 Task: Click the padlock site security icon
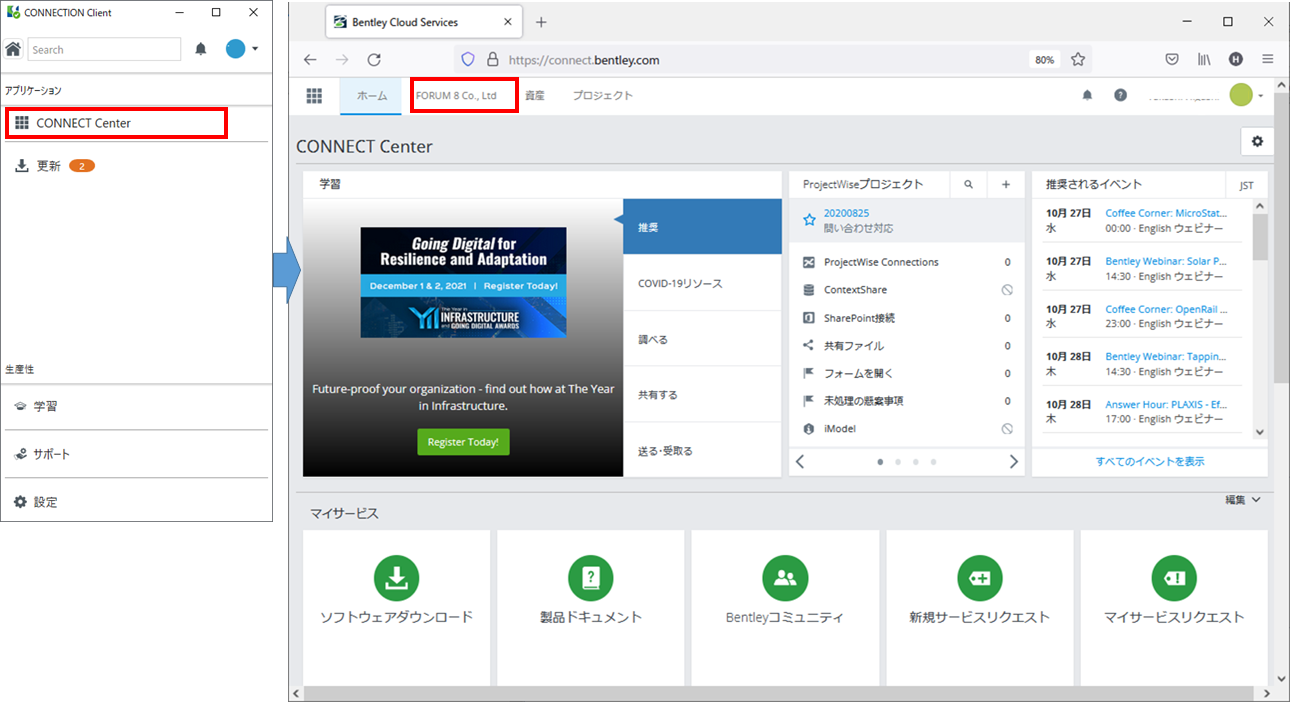pos(492,60)
